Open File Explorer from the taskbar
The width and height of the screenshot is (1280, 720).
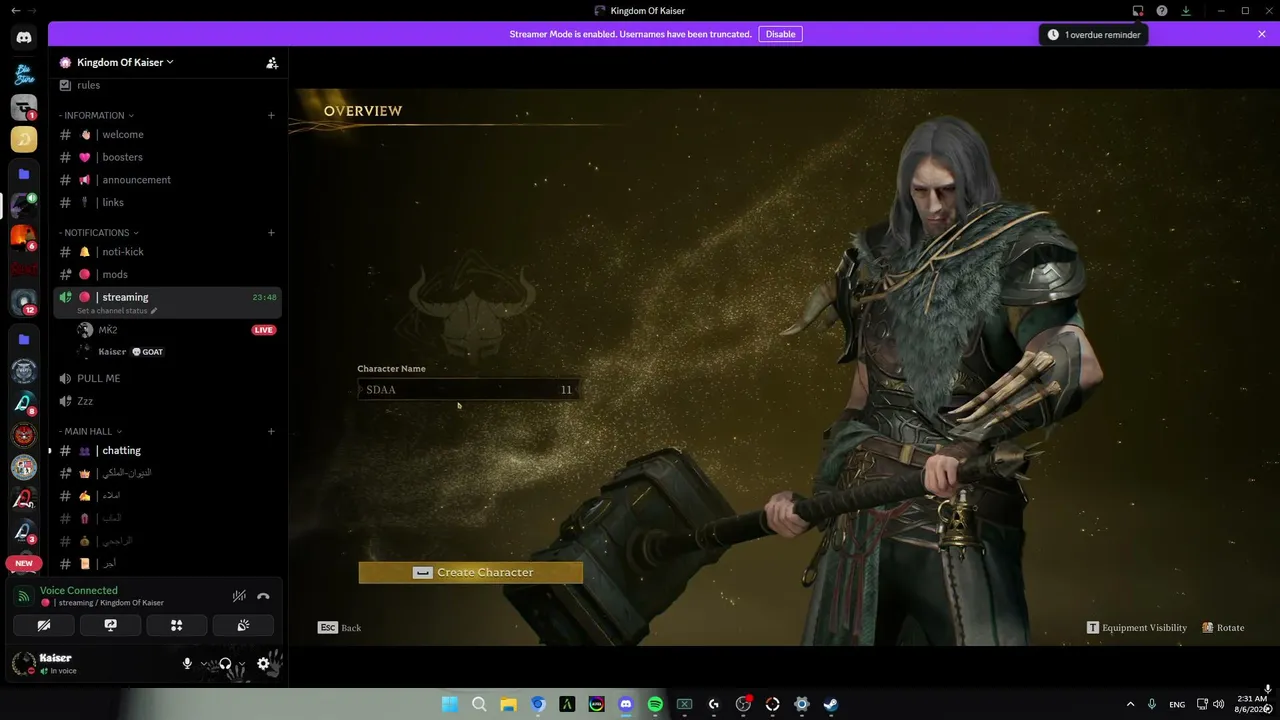(x=508, y=704)
